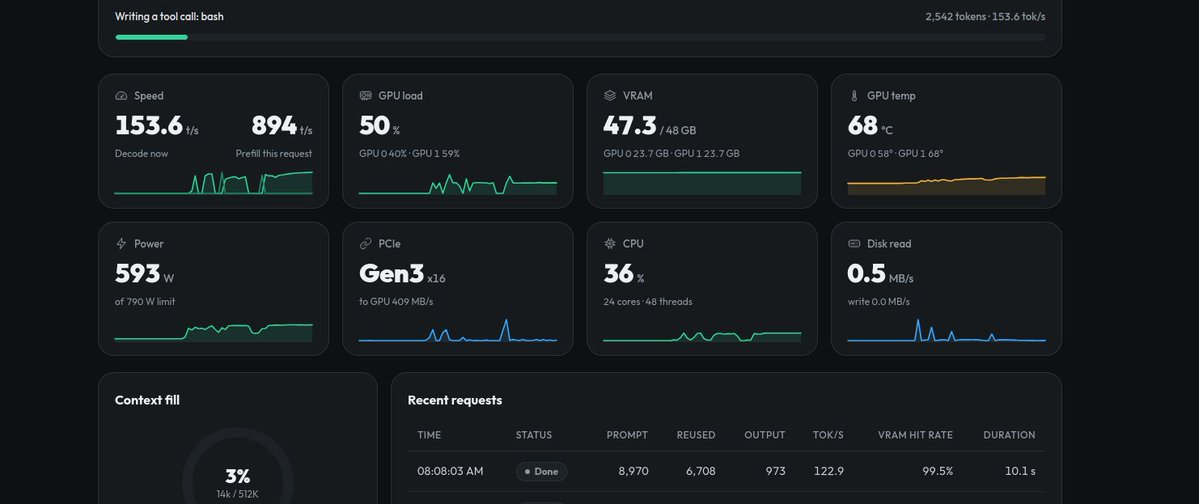Click the DURATION column header
Viewport: 1199px width, 504px height.
(1009, 434)
